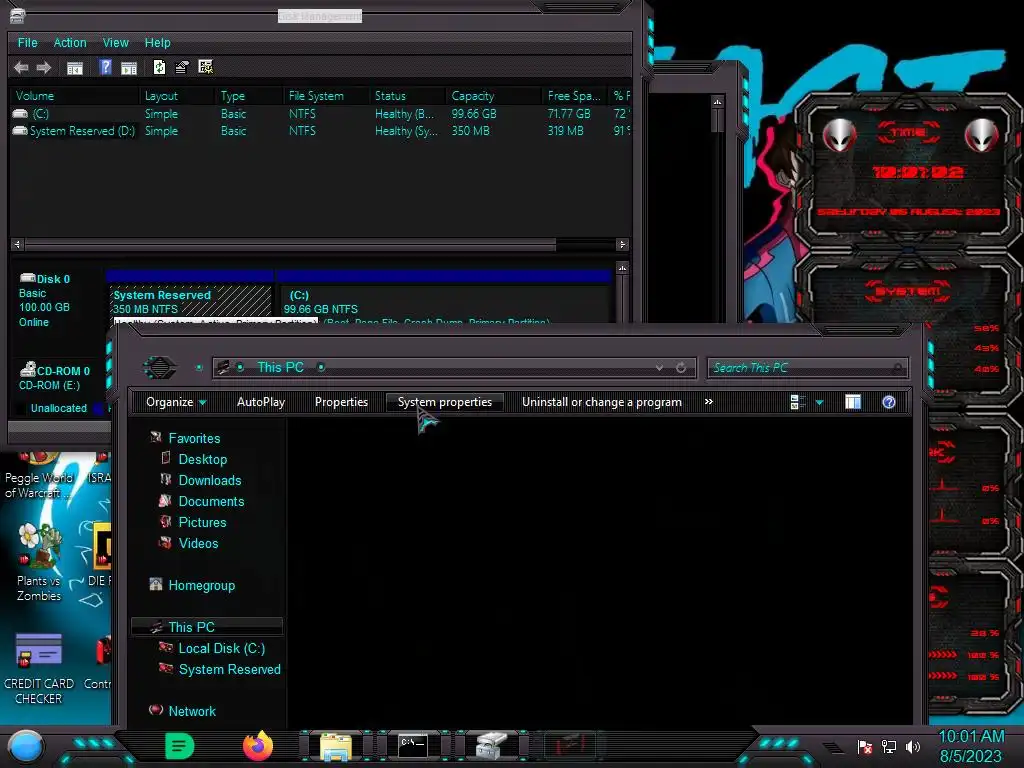Open Documents in navigation pane

[x=211, y=501]
